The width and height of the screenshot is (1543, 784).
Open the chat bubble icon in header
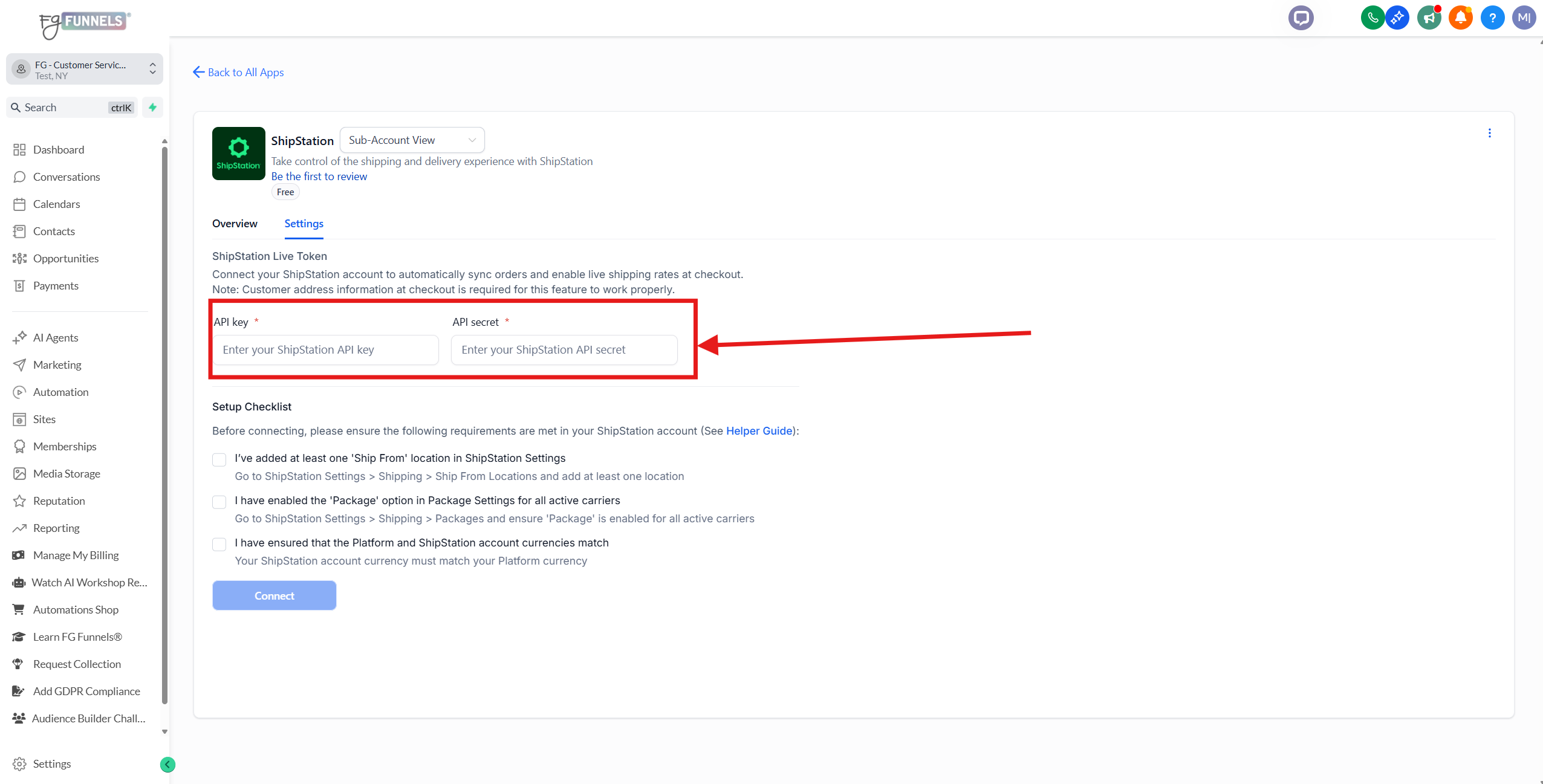[x=1301, y=18]
